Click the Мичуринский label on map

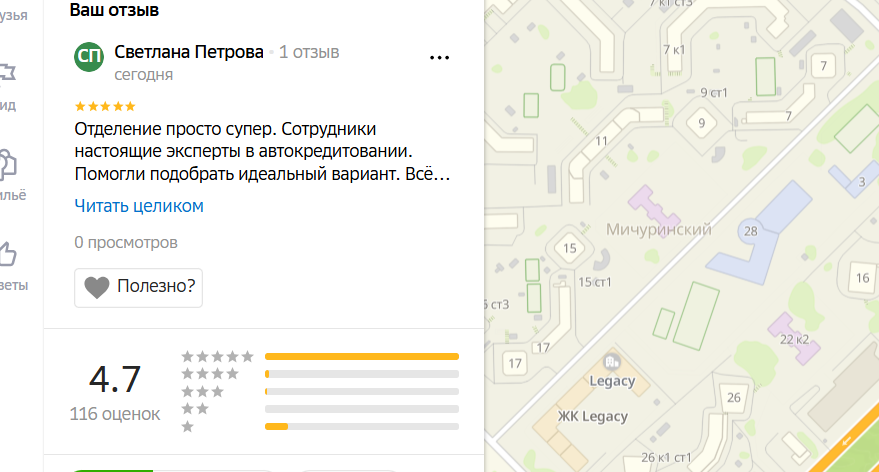pyautogui.click(x=659, y=229)
